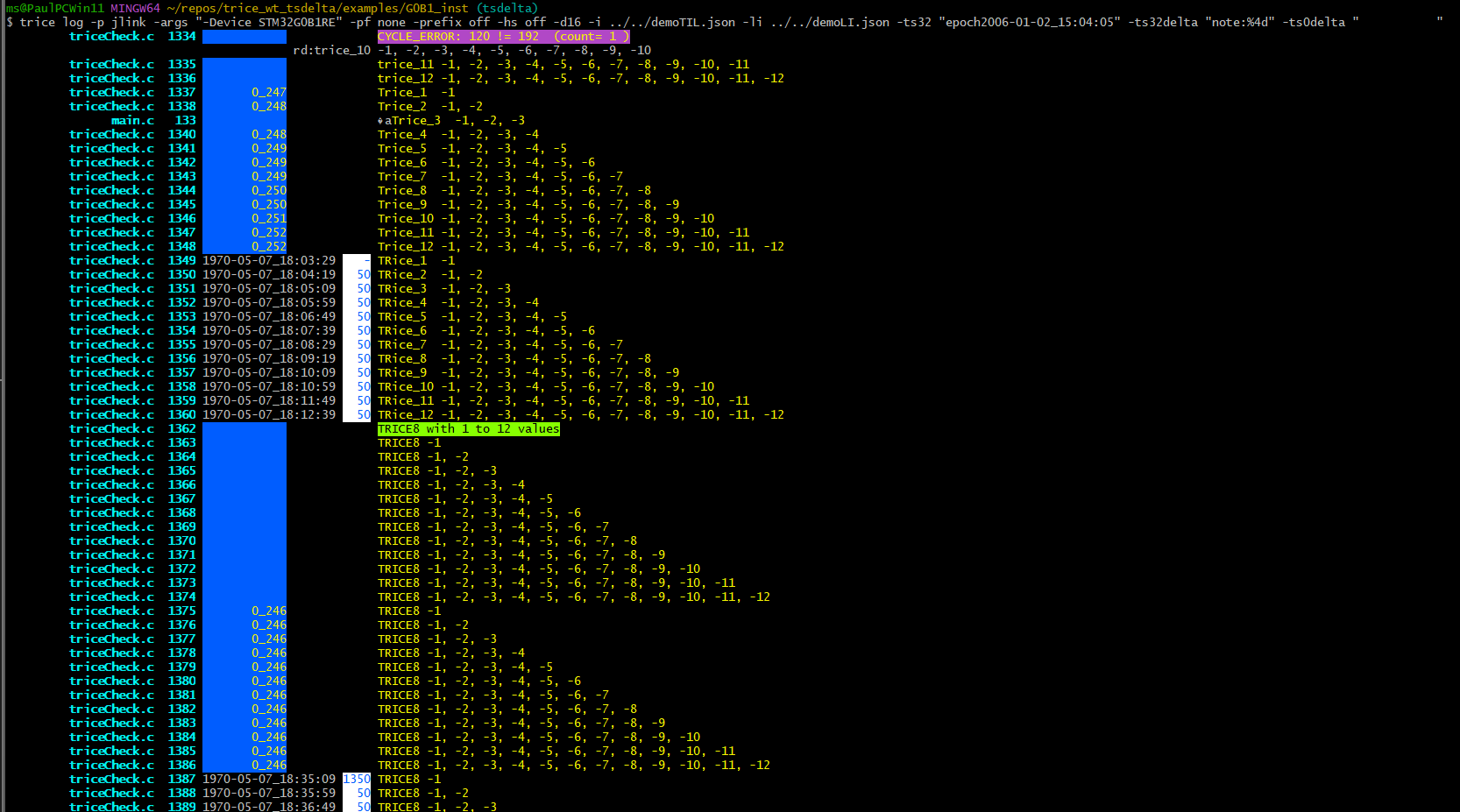Click the green TRICE8 with 1 to 12 values banner
This screenshot has height=812, width=1460.
[467, 428]
